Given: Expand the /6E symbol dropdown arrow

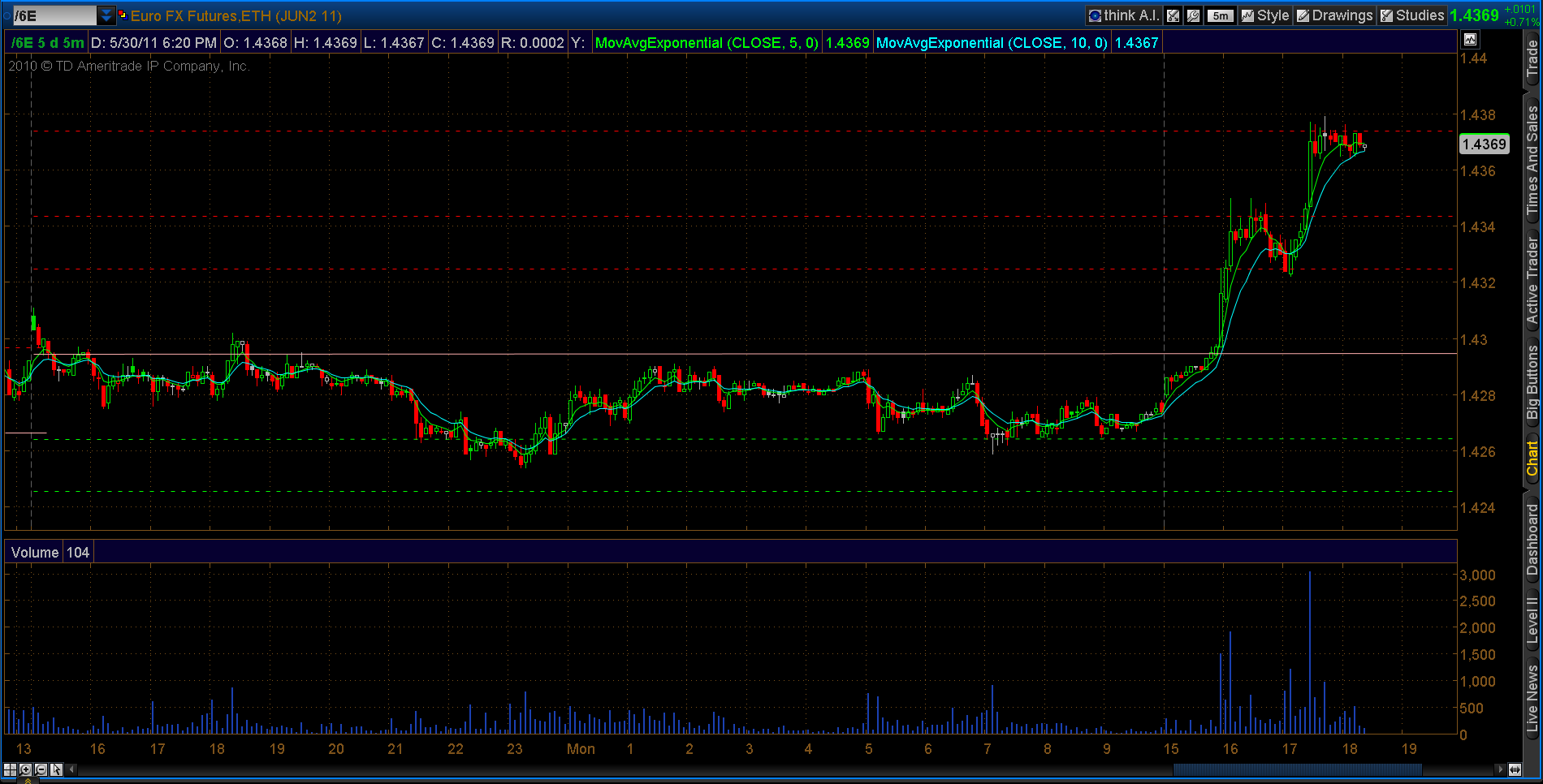Looking at the screenshot, I should (106, 15).
